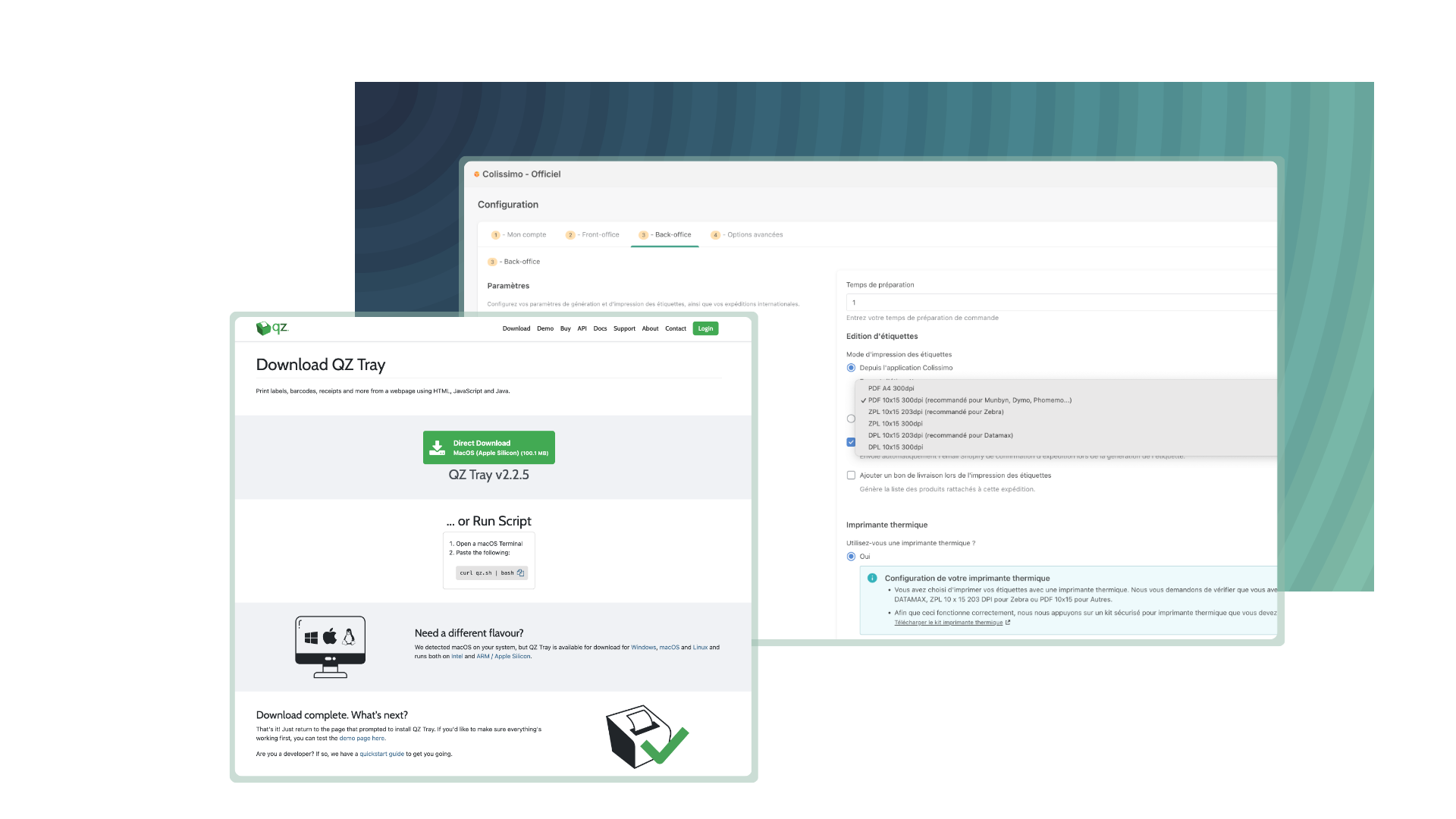1456x819 pixels.
Task: Select 'Oui' for thermal printer
Action: (851, 557)
